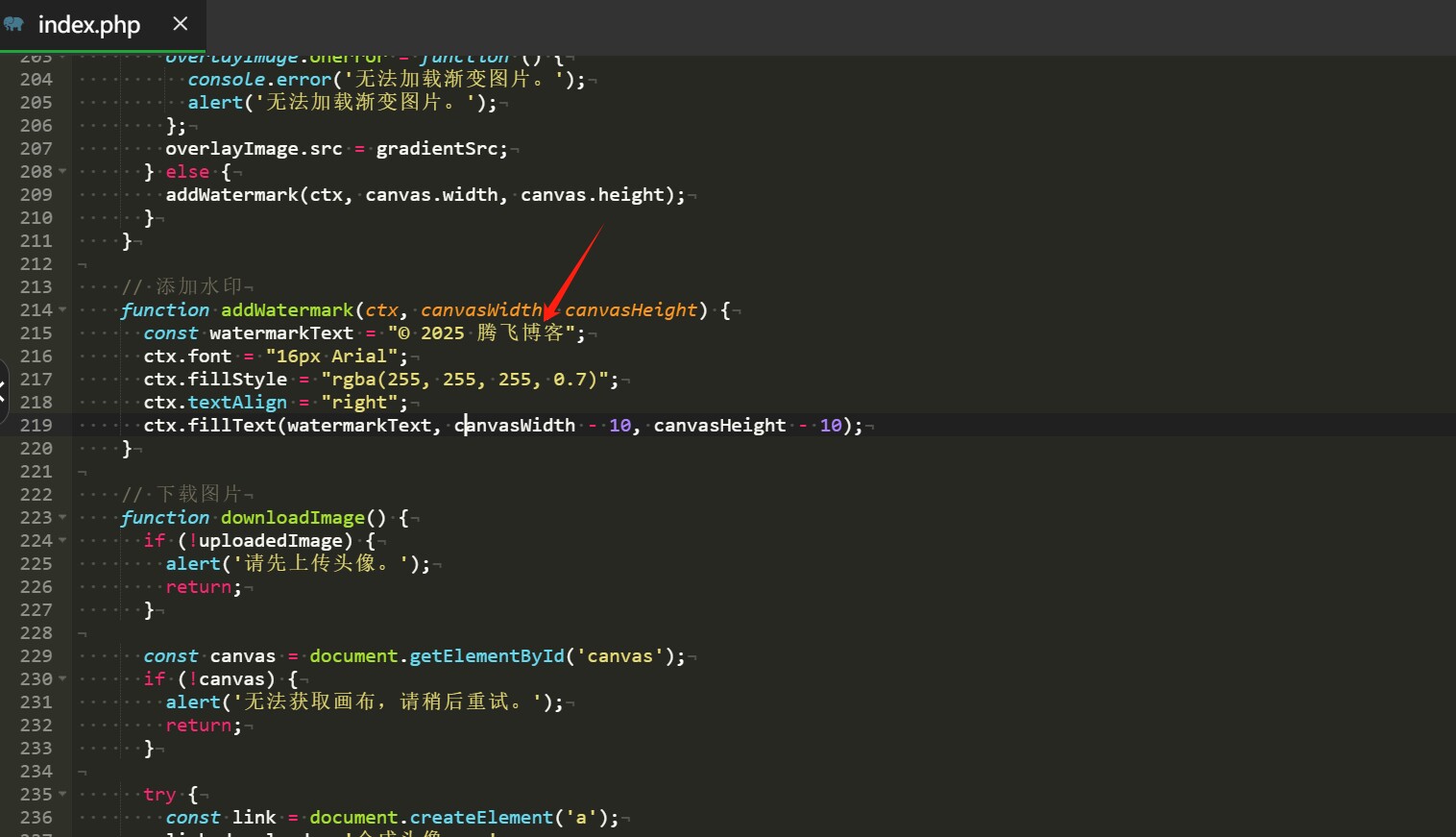Fold the if uploadedImage block, line 224
Screen dimensions: 1456x837
coord(62,541)
